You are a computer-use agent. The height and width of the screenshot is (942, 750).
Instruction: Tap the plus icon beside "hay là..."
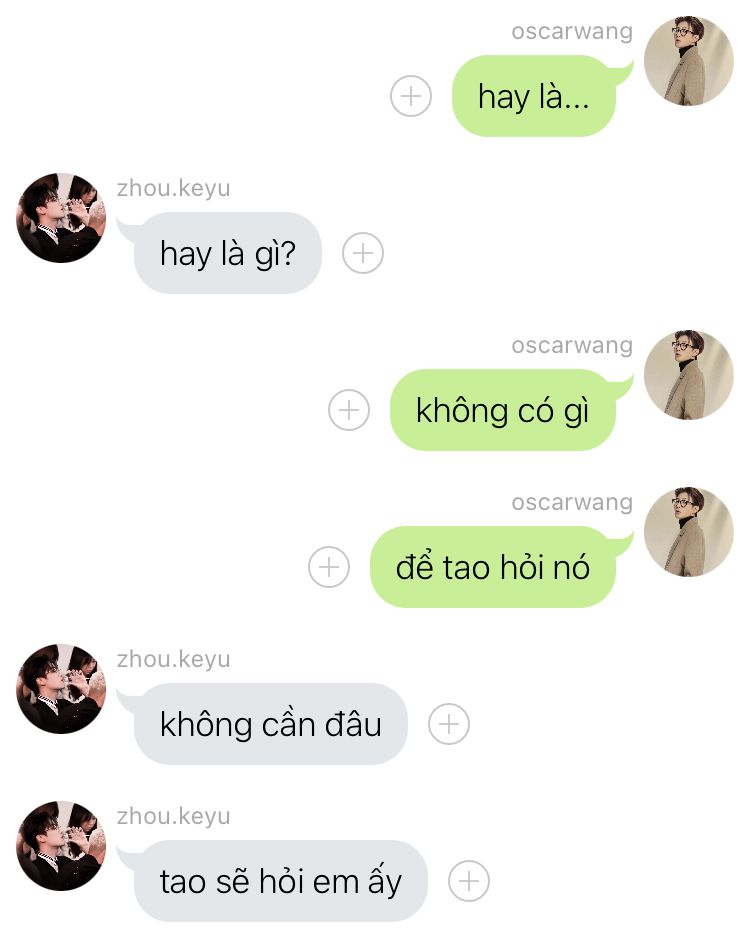pyautogui.click(x=410, y=96)
